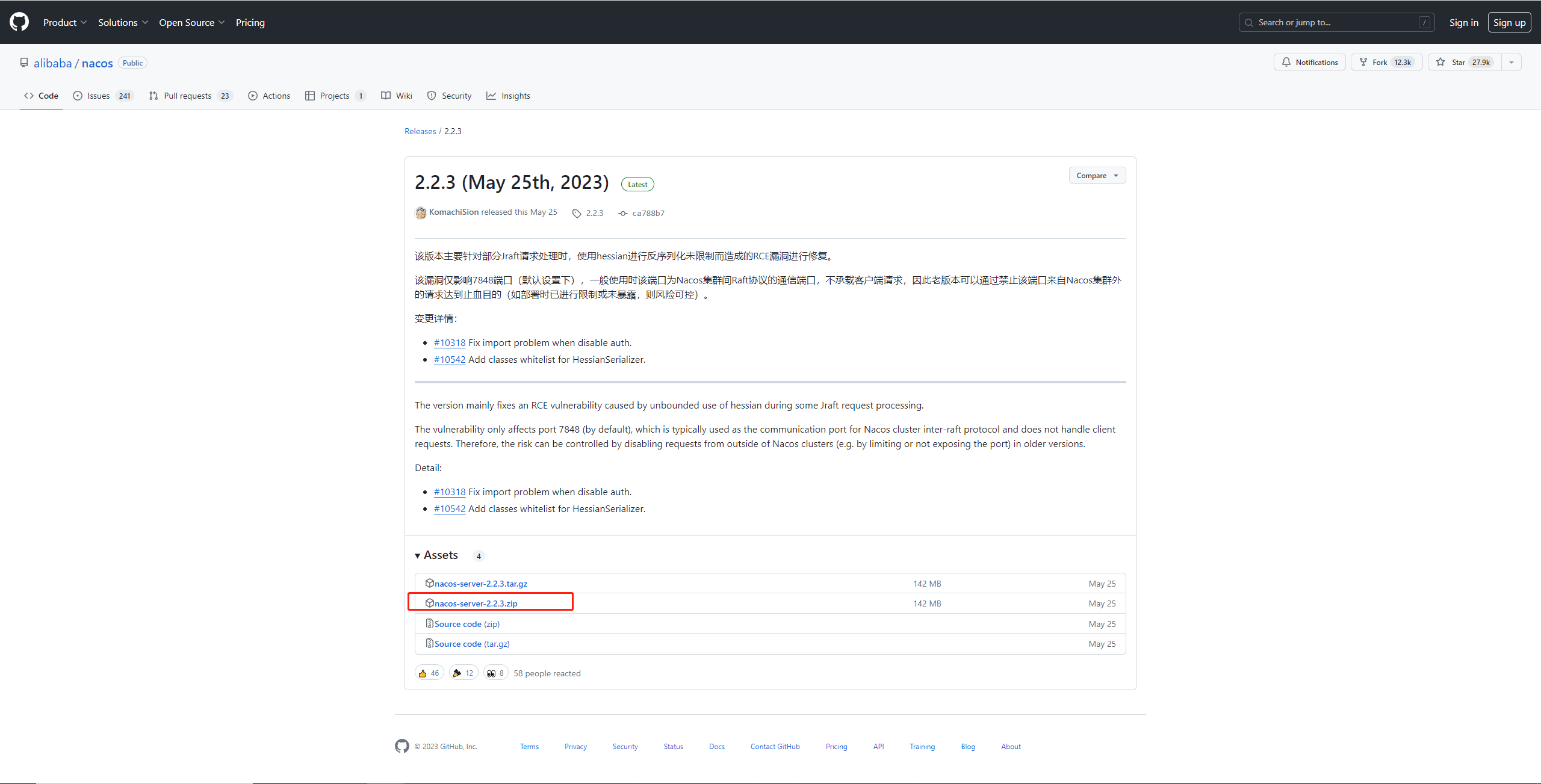Open the footer Security link
This screenshot has width=1541, height=784.
pyautogui.click(x=625, y=747)
